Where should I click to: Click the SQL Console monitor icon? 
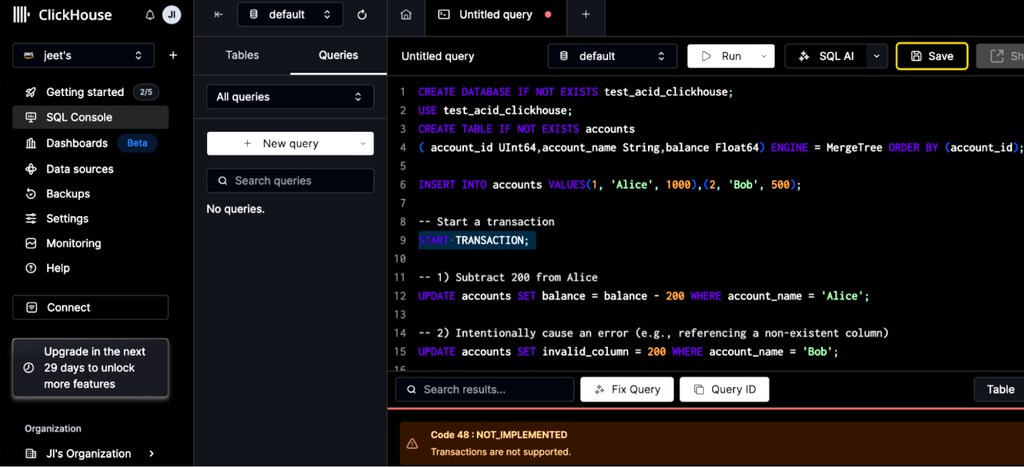coord(30,118)
